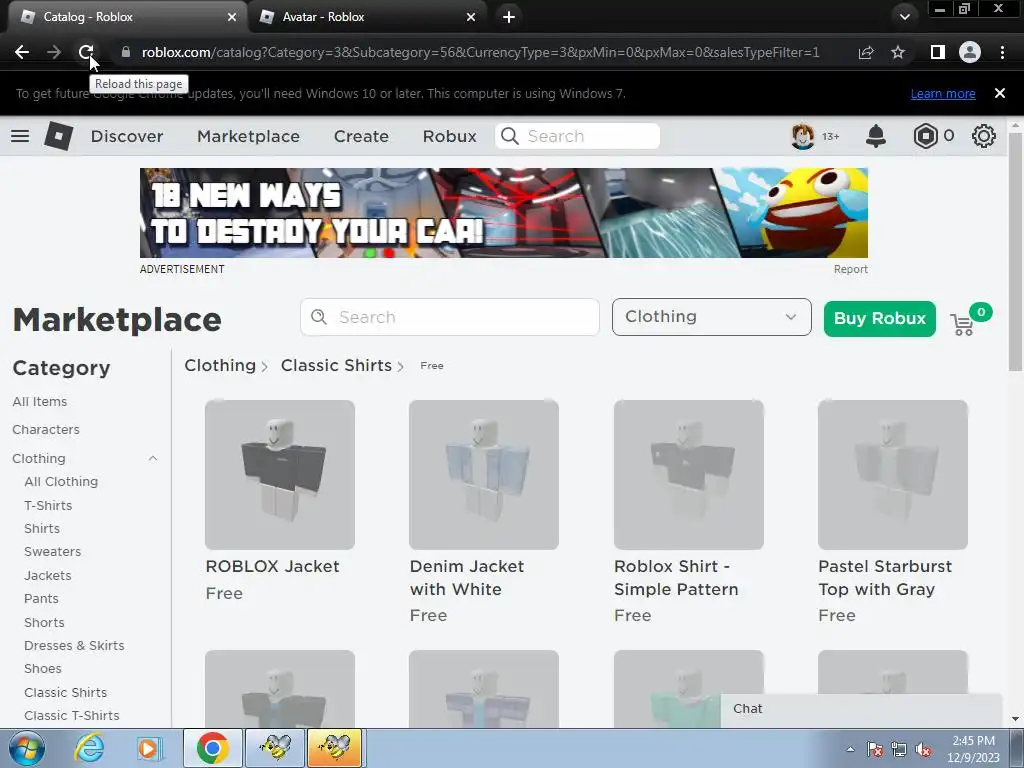The width and height of the screenshot is (1024, 768).
Task: Switch to the Avatar - Roblox tab
Action: point(367,17)
